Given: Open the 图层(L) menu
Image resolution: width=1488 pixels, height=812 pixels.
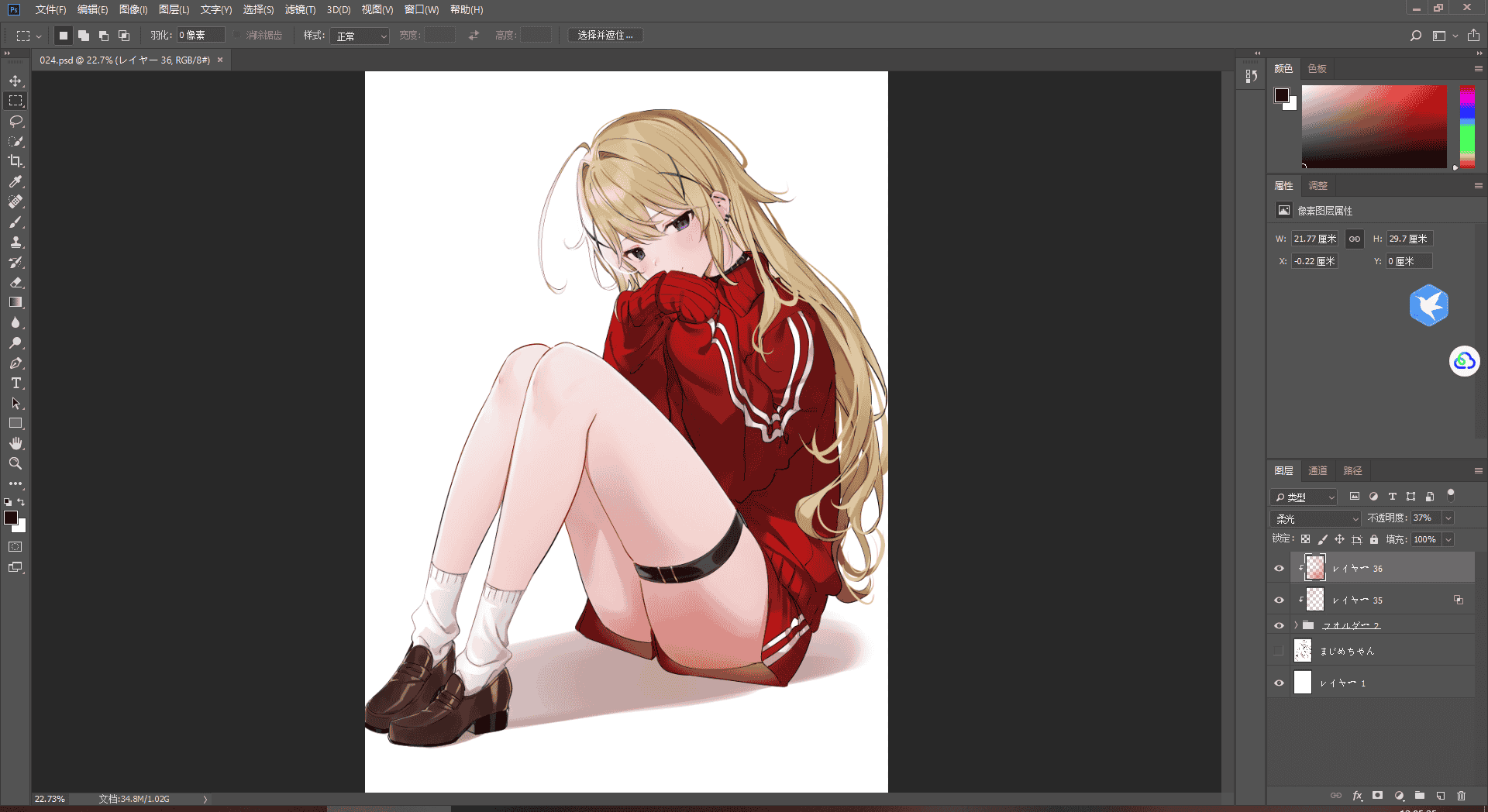Looking at the screenshot, I should (x=174, y=10).
